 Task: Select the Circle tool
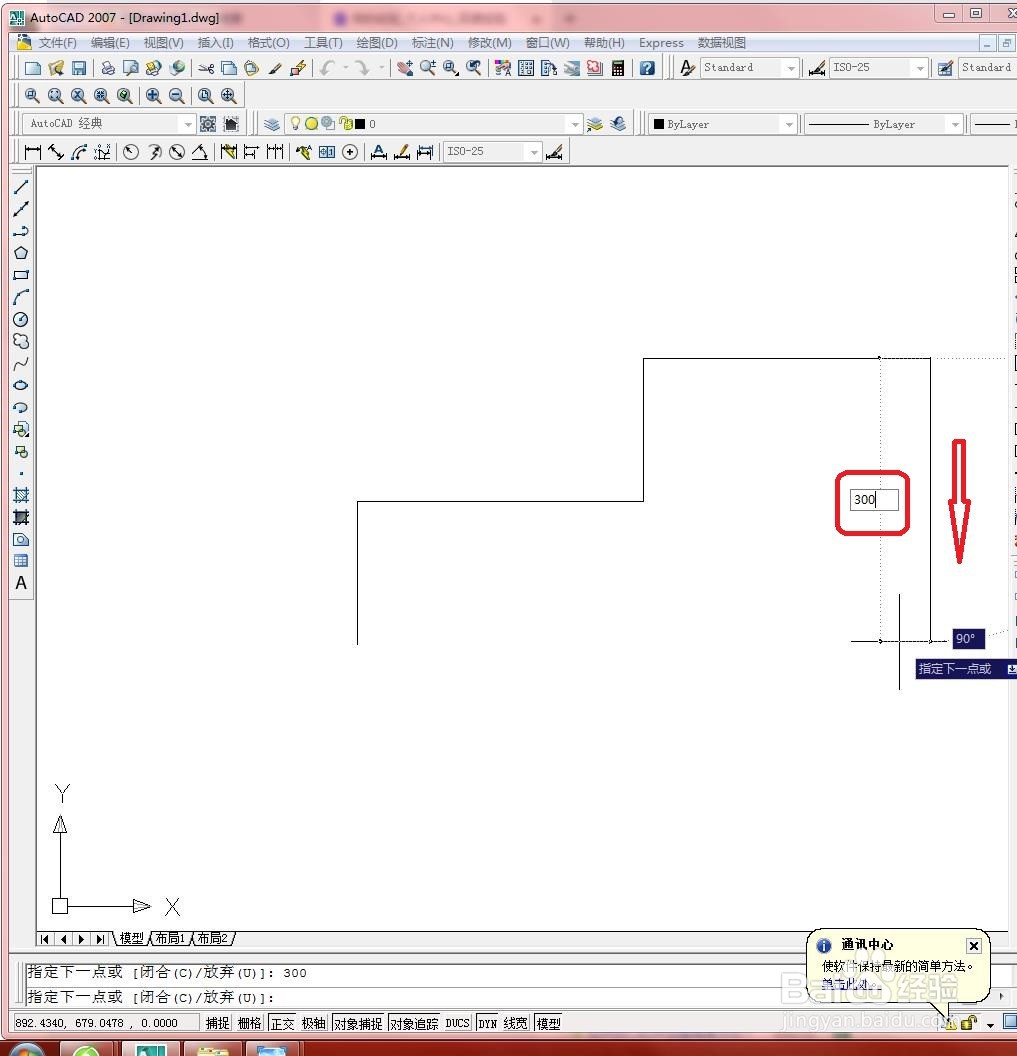coord(21,319)
